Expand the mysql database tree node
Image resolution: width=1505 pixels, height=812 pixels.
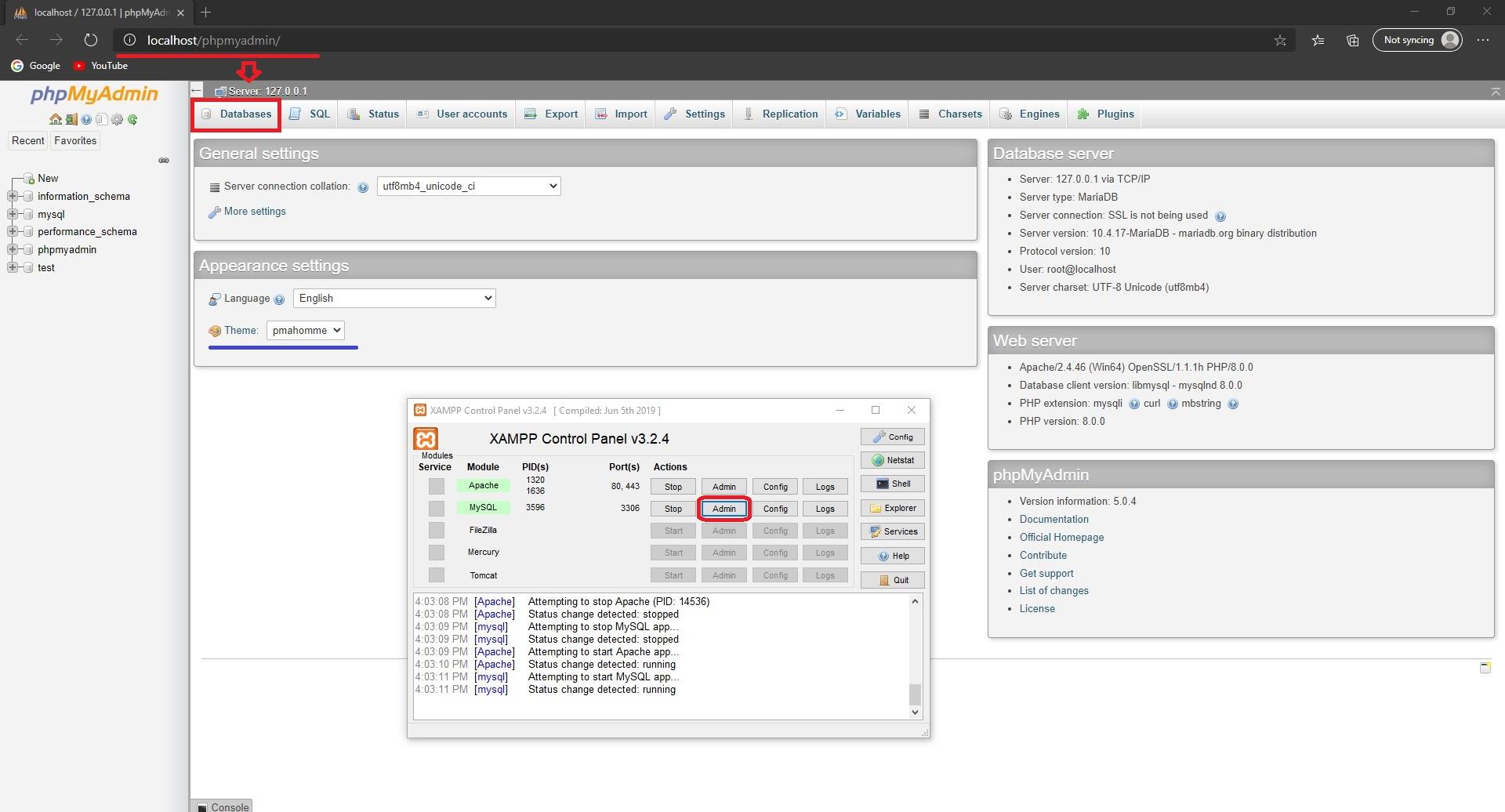(13, 214)
